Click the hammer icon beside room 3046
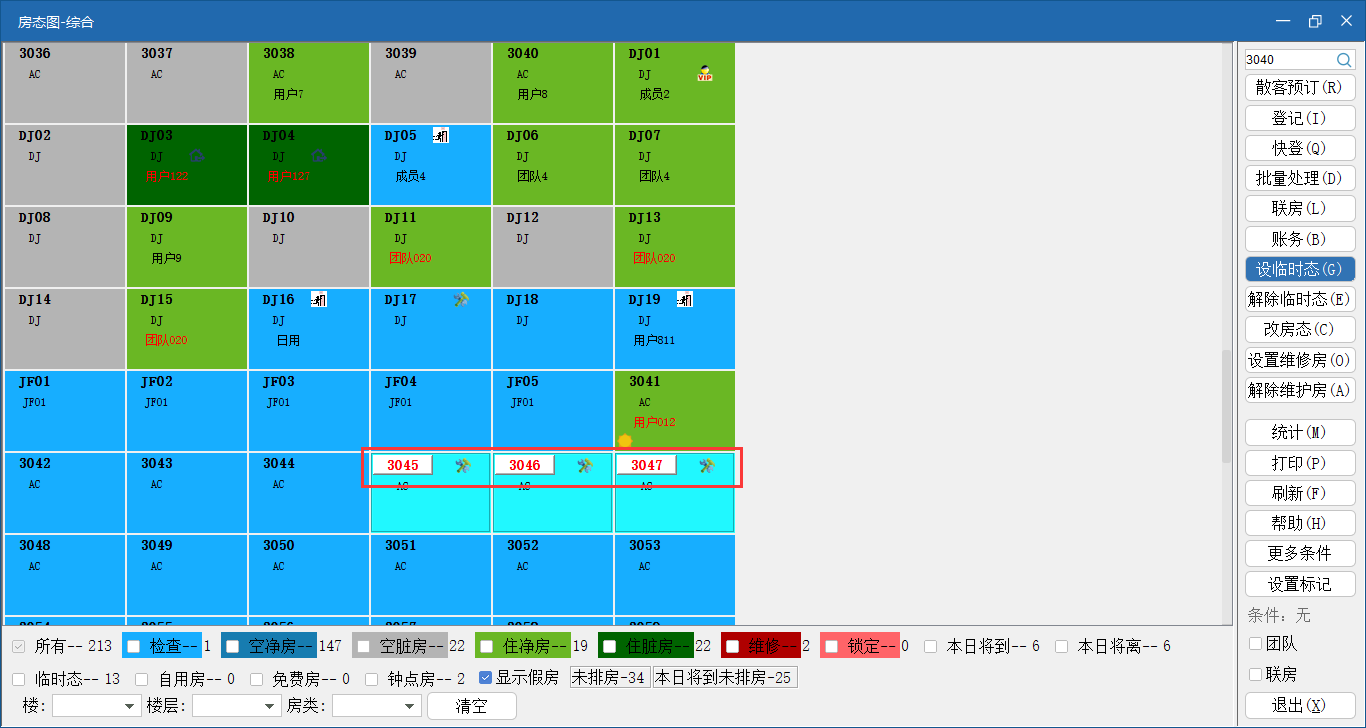Image resolution: width=1366 pixels, height=728 pixels. 585,465
